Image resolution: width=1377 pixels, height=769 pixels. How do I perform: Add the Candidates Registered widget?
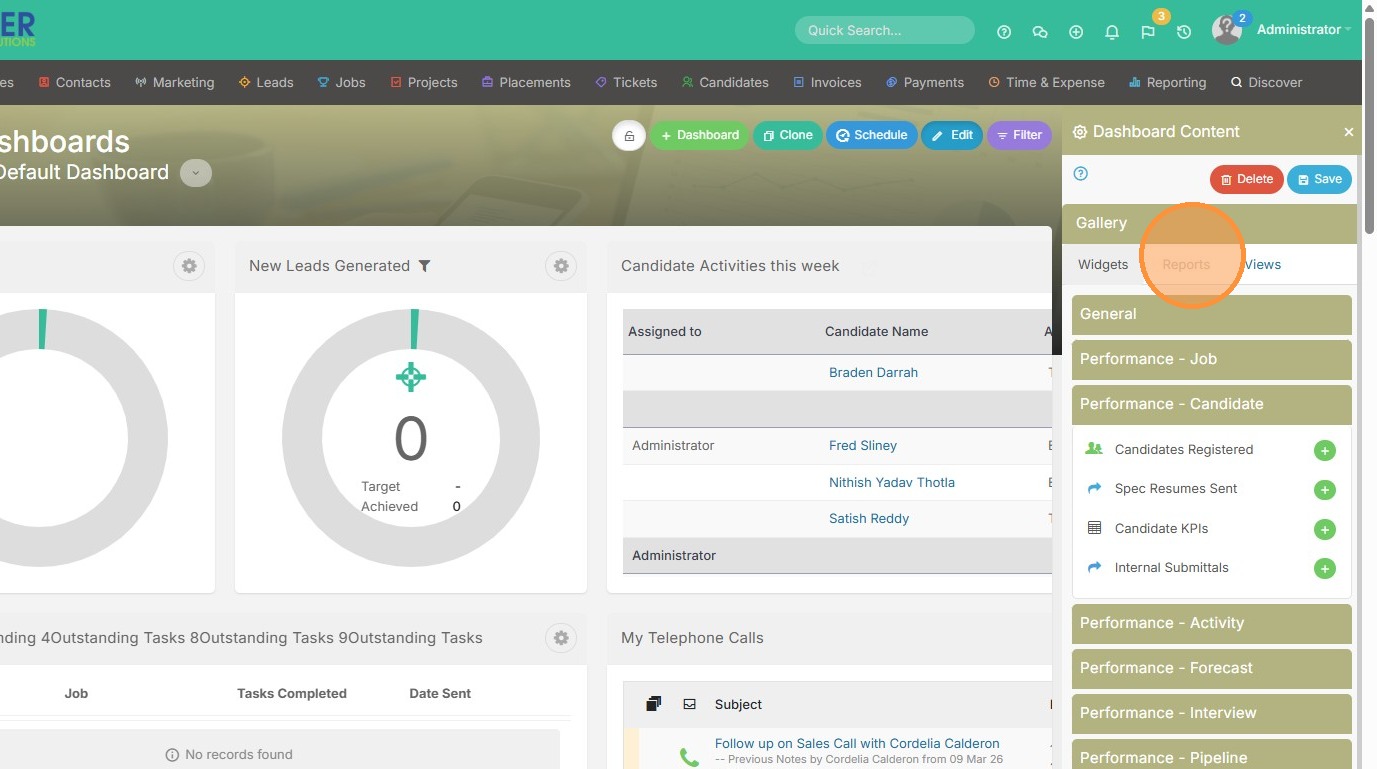[x=1324, y=451]
